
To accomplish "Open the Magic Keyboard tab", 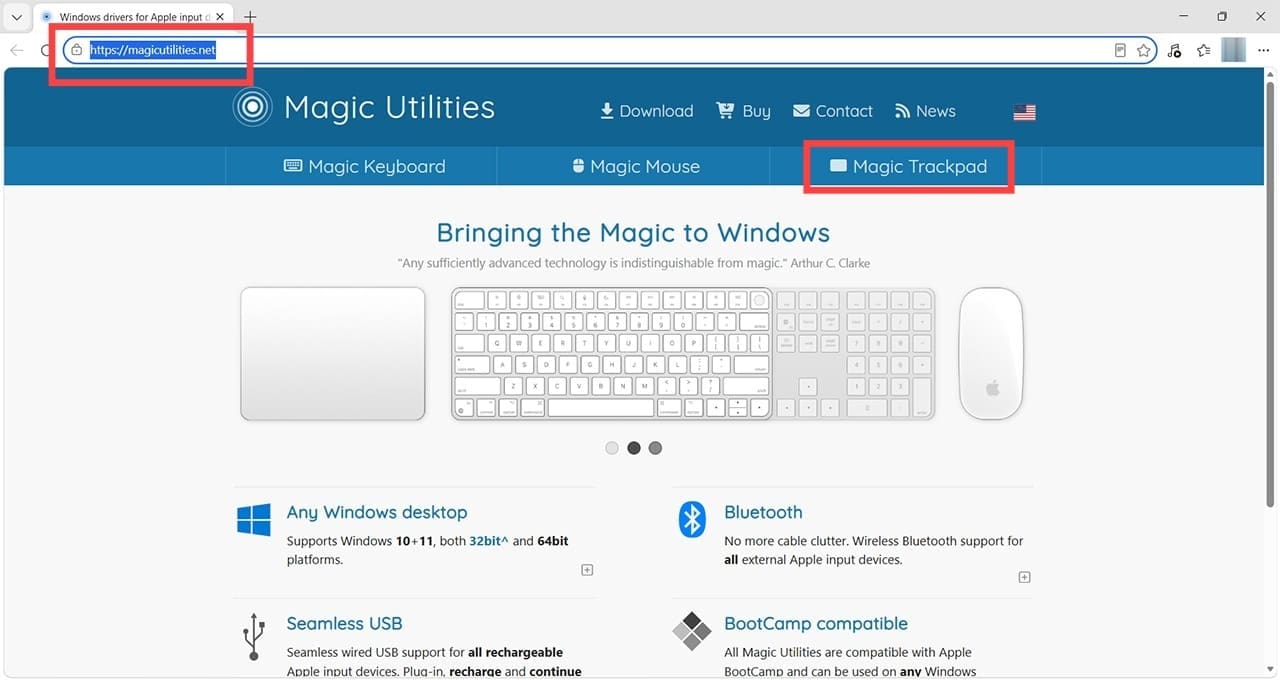I will coord(364,166).
